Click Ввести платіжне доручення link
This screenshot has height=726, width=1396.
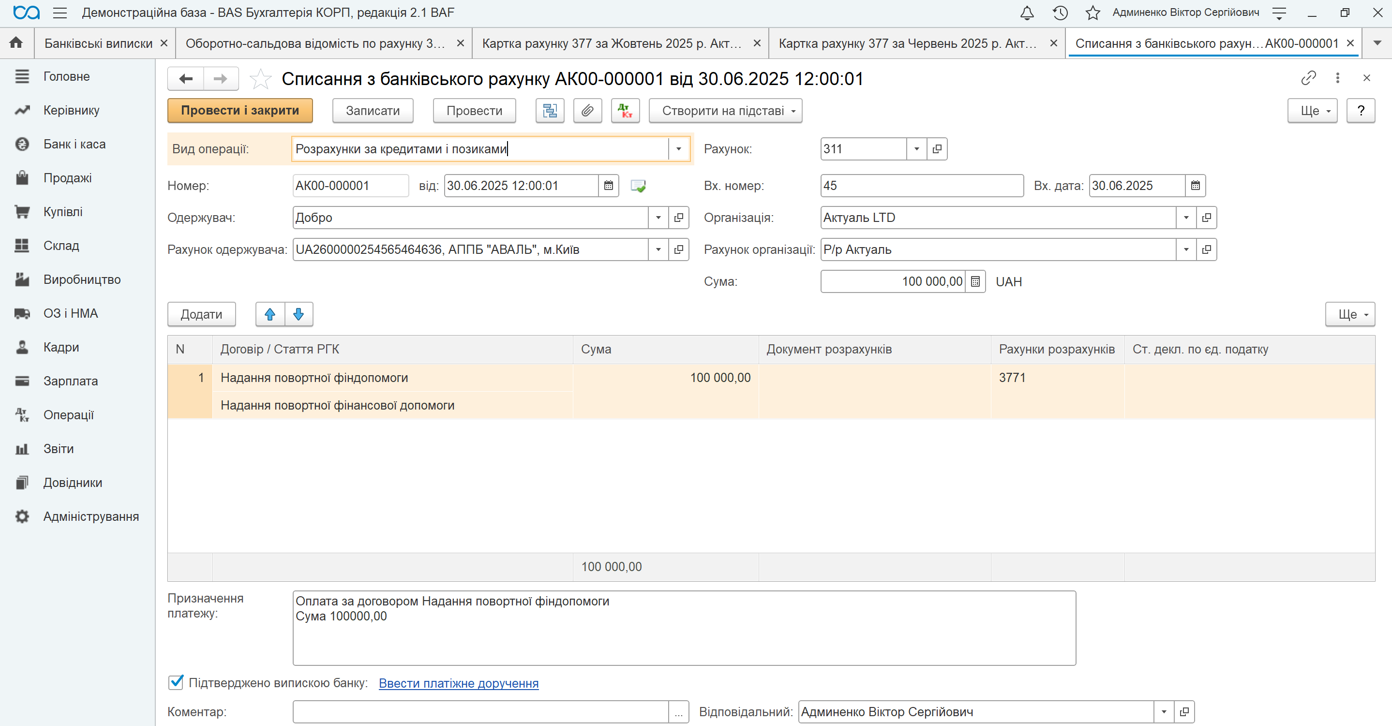(458, 684)
